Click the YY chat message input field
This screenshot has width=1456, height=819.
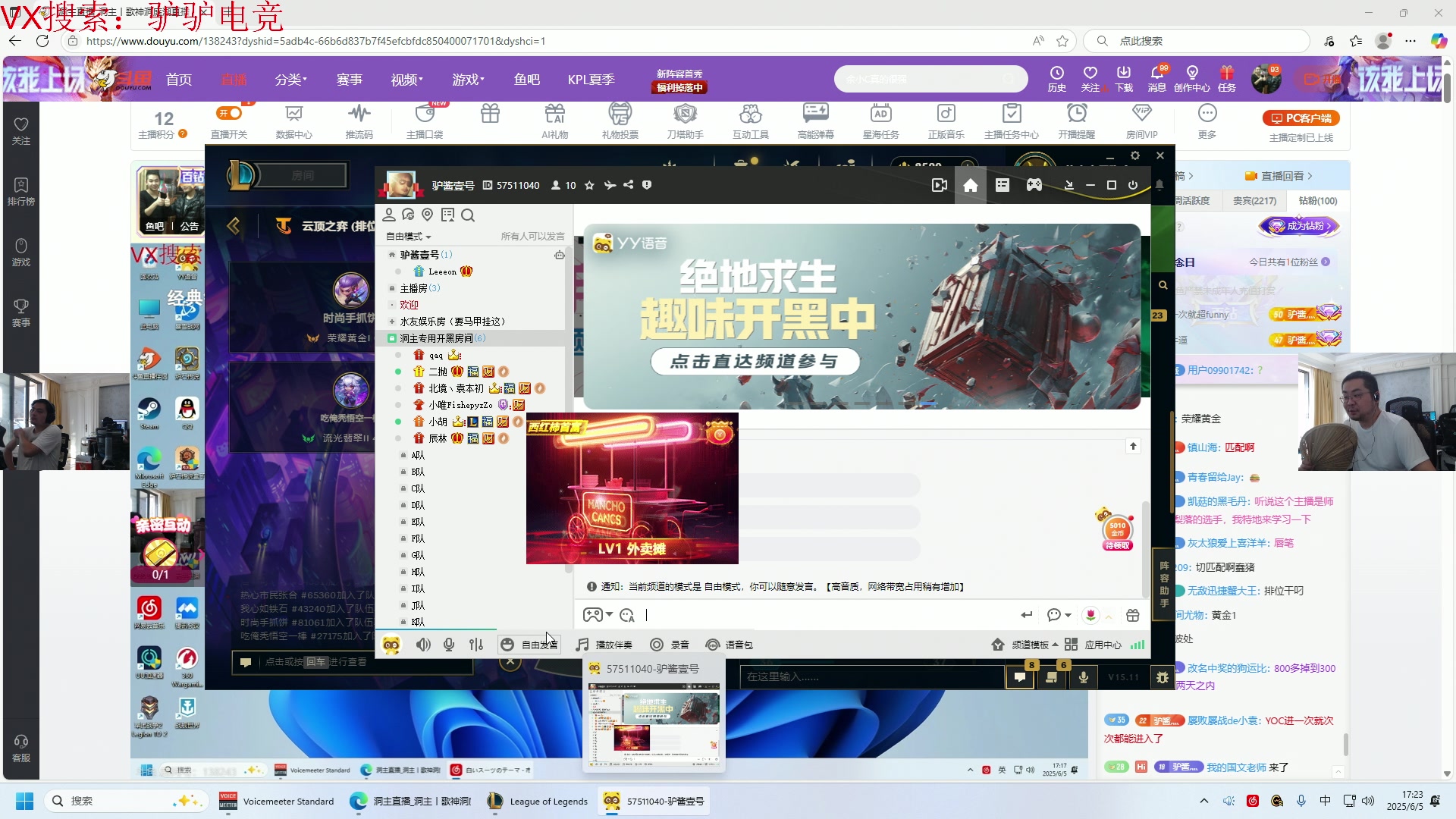tap(830, 615)
